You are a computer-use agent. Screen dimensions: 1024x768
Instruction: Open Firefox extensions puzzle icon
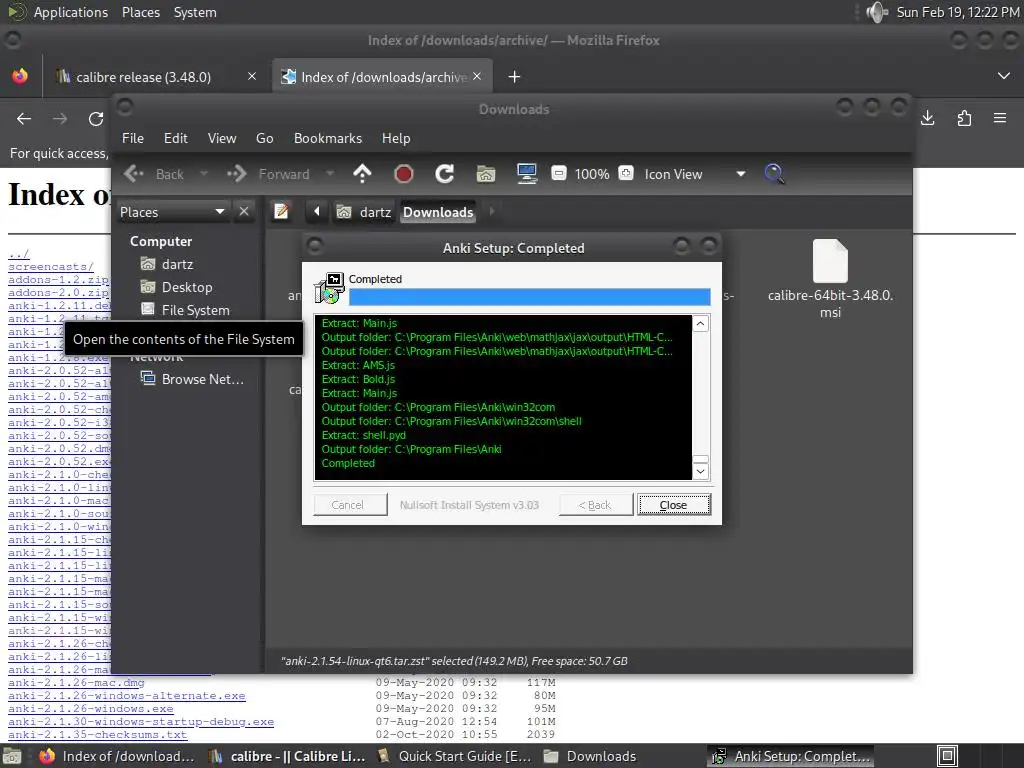(x=964, y=118)
